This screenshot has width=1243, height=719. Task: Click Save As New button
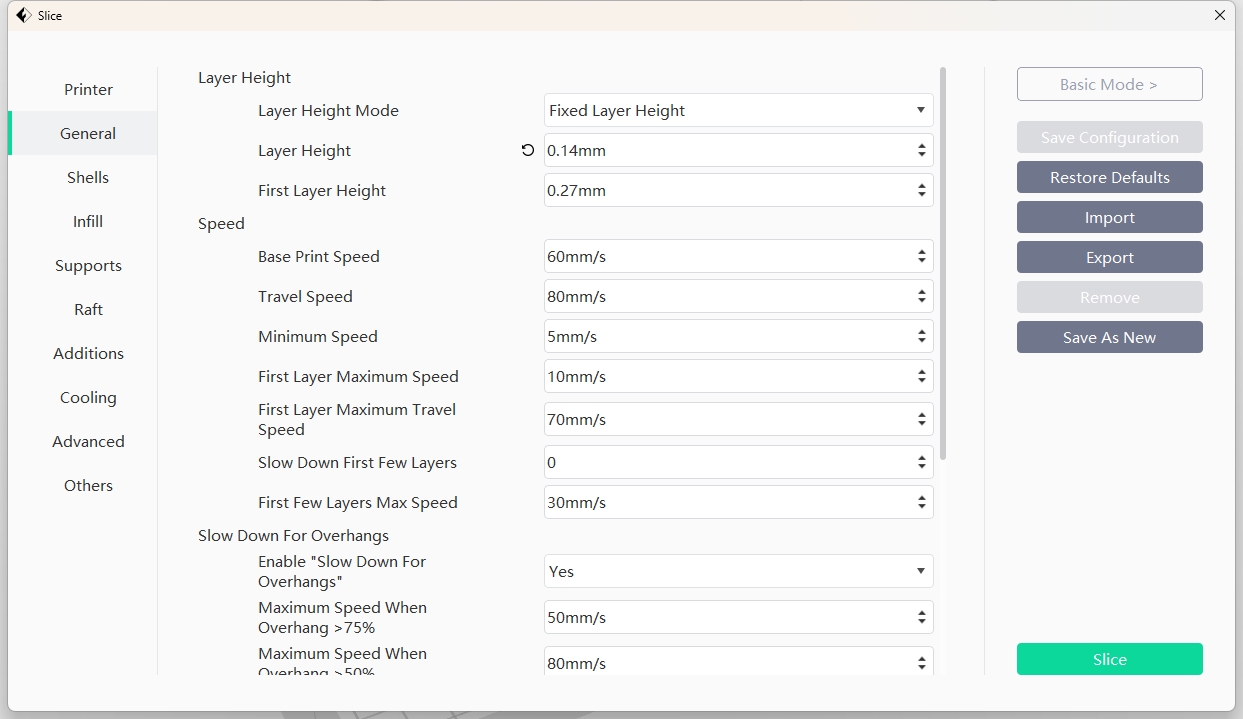coord(1109,338)
